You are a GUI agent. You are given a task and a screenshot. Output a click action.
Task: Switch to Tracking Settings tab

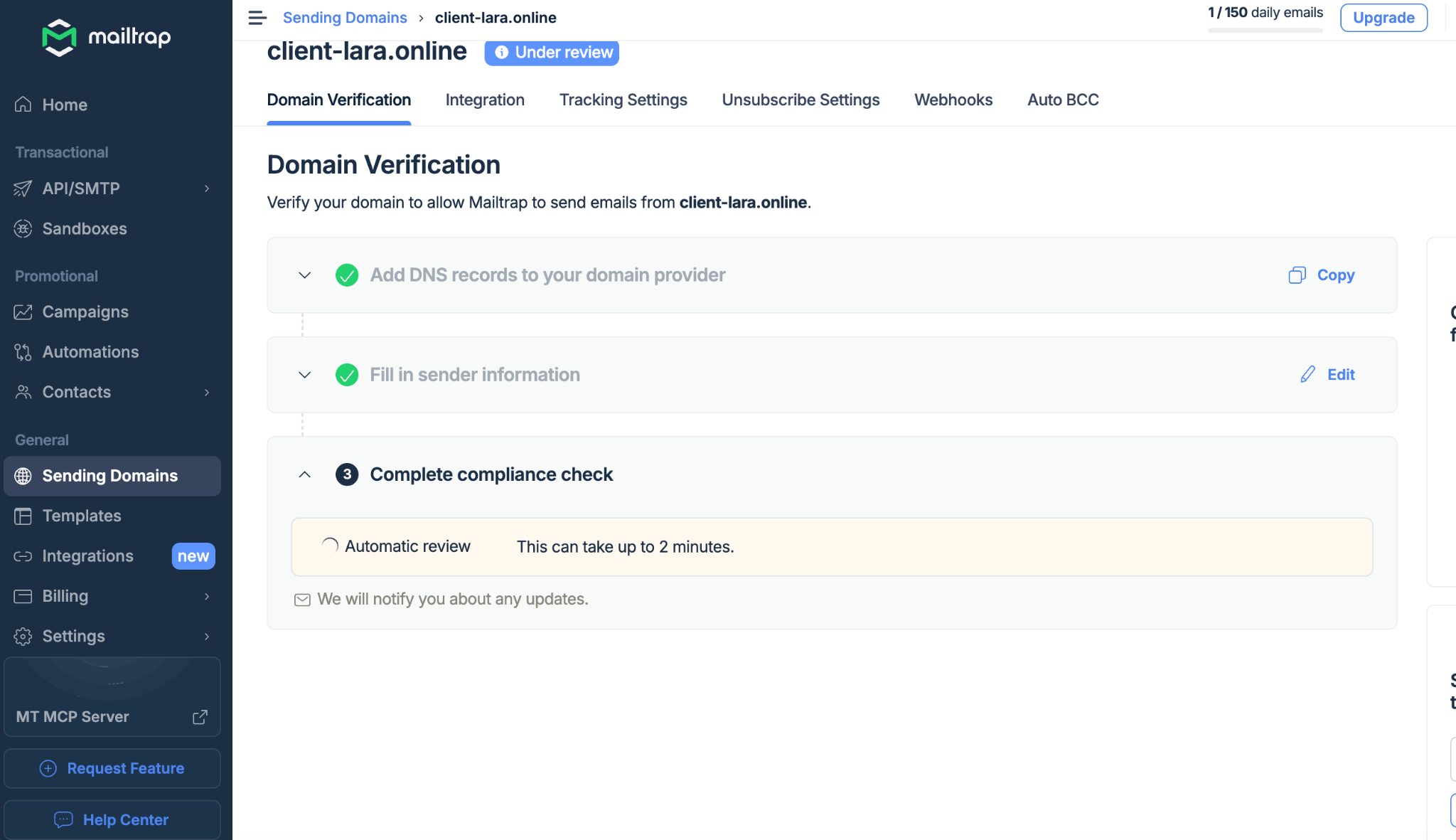pyautogui.click(x=623, y=100)
